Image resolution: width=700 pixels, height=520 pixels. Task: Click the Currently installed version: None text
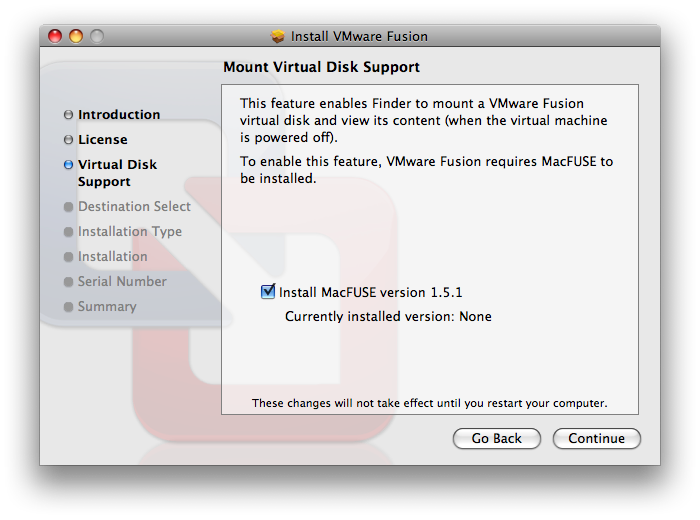[388, 317]
